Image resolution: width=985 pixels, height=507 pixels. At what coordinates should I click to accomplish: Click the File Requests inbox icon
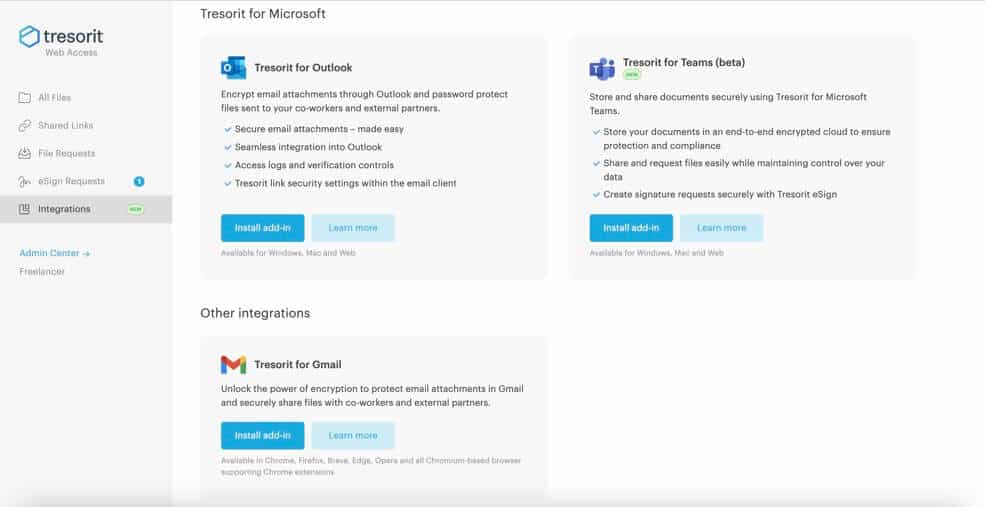24,153
